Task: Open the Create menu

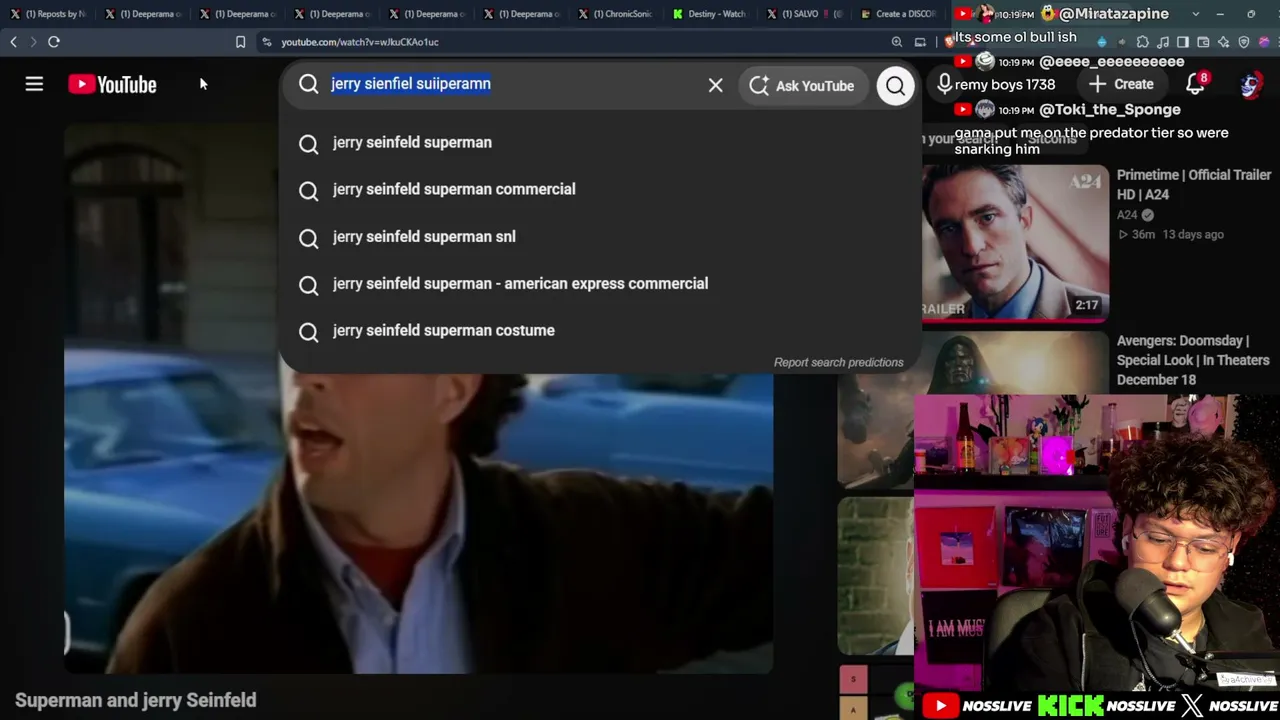Action: click(x=1120, y=85)
